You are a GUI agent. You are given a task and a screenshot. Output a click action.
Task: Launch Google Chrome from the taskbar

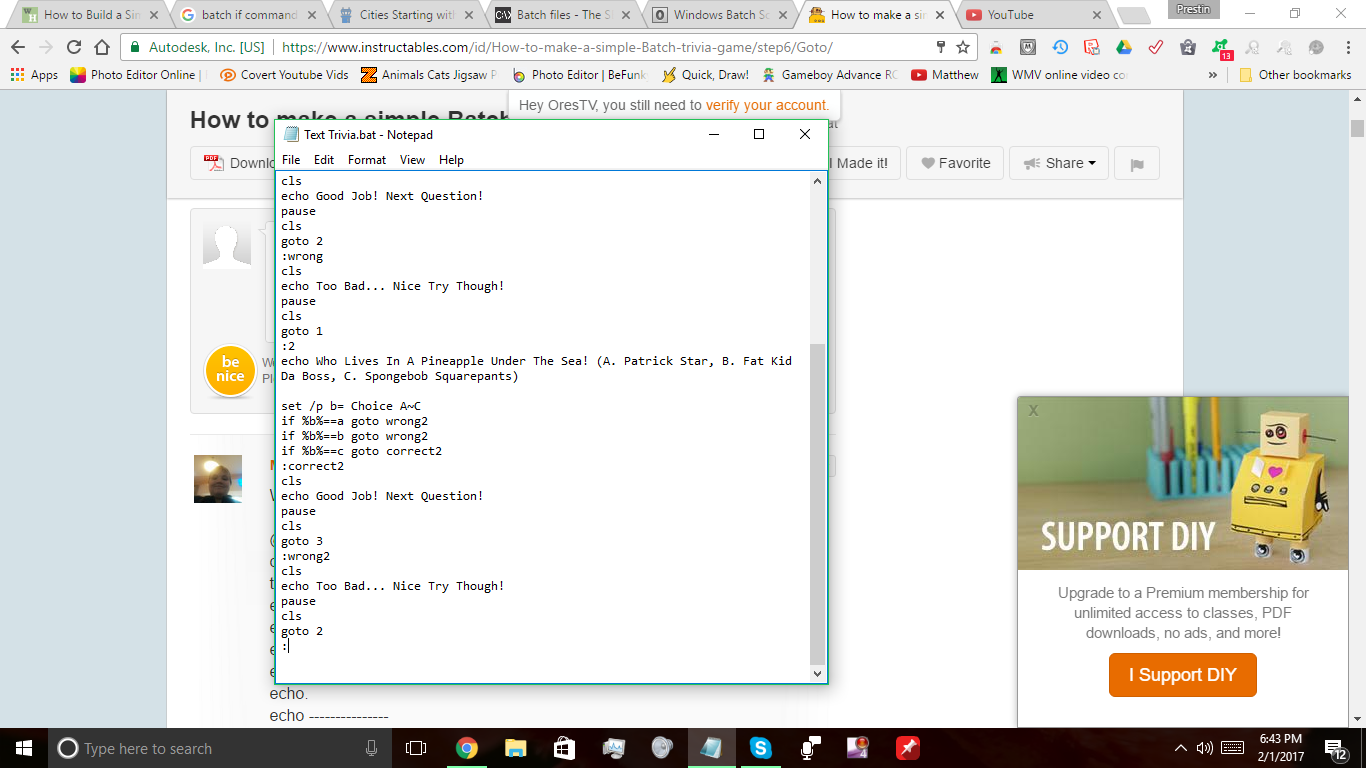coord(466,747)
